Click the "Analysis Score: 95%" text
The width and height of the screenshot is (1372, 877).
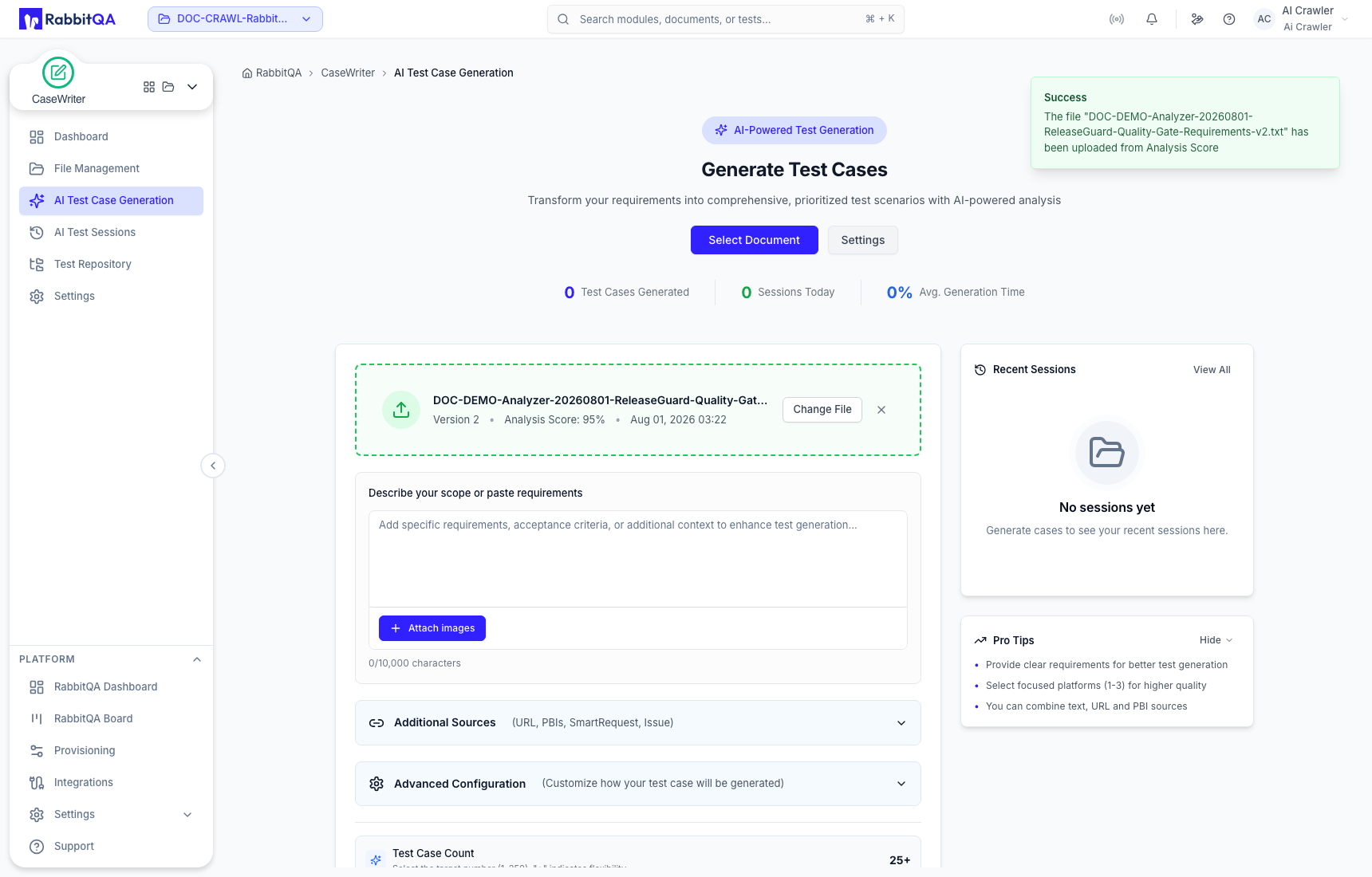click(x=554, y=420)
